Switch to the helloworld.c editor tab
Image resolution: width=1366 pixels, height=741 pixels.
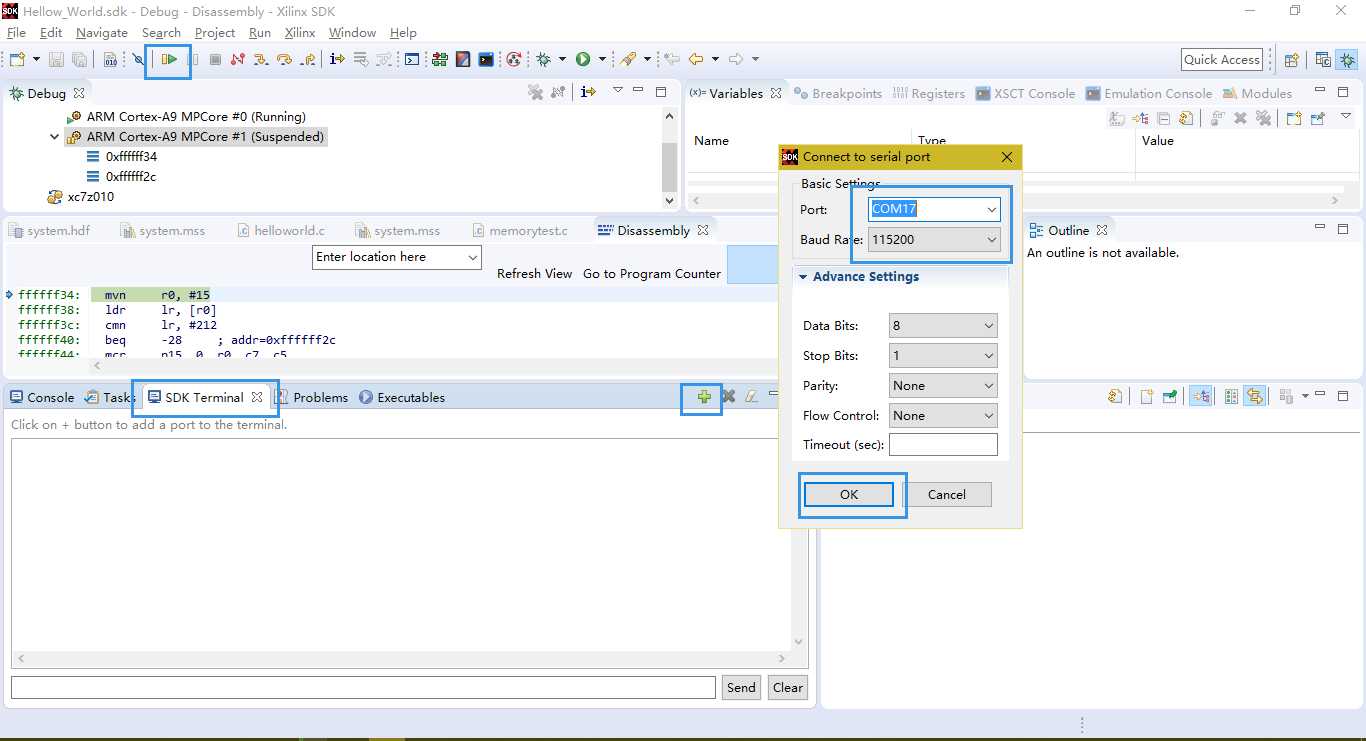[281, 230]
